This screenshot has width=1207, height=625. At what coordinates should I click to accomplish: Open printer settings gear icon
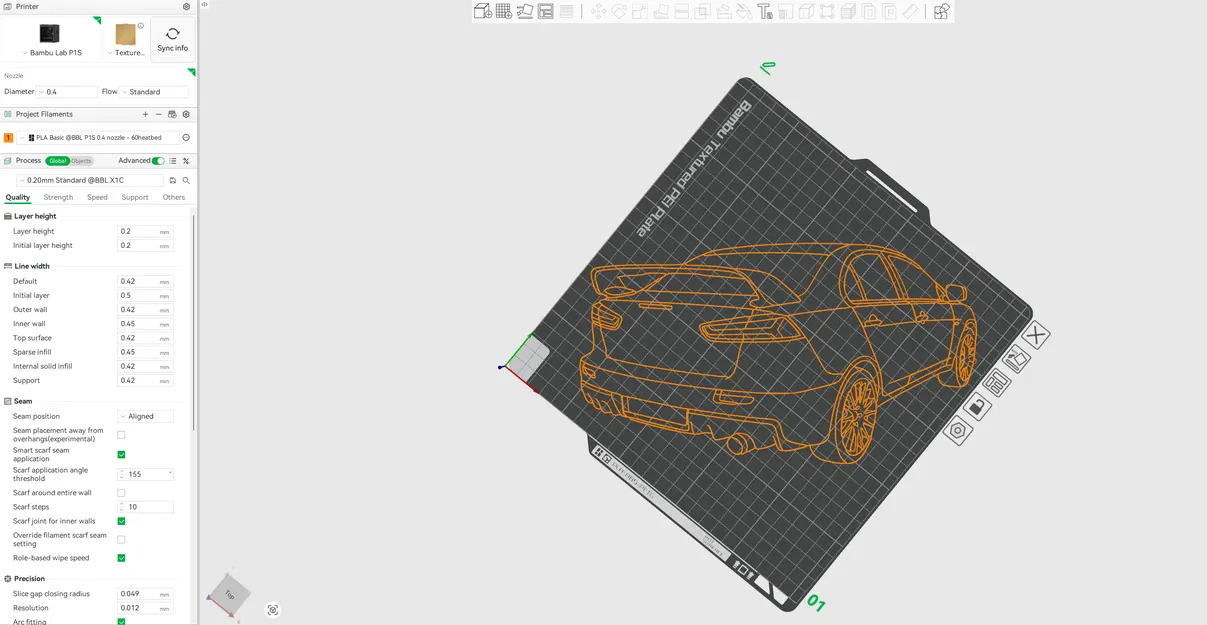[186, 7]
